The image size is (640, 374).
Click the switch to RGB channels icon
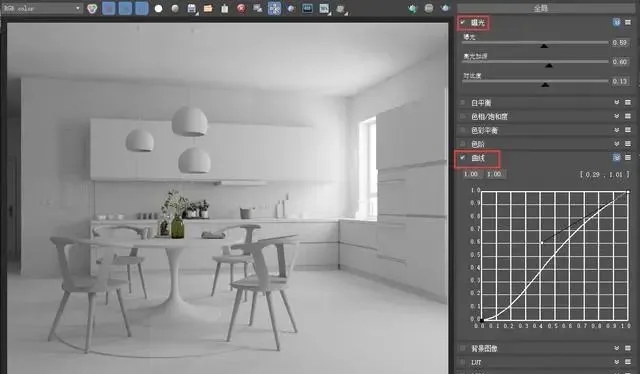tap(92, 8)
